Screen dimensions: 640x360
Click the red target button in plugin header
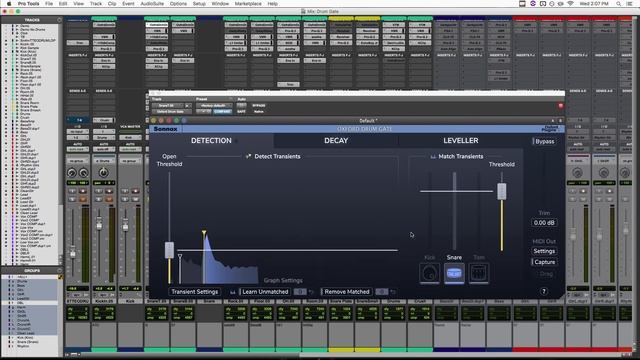[560, 106]
